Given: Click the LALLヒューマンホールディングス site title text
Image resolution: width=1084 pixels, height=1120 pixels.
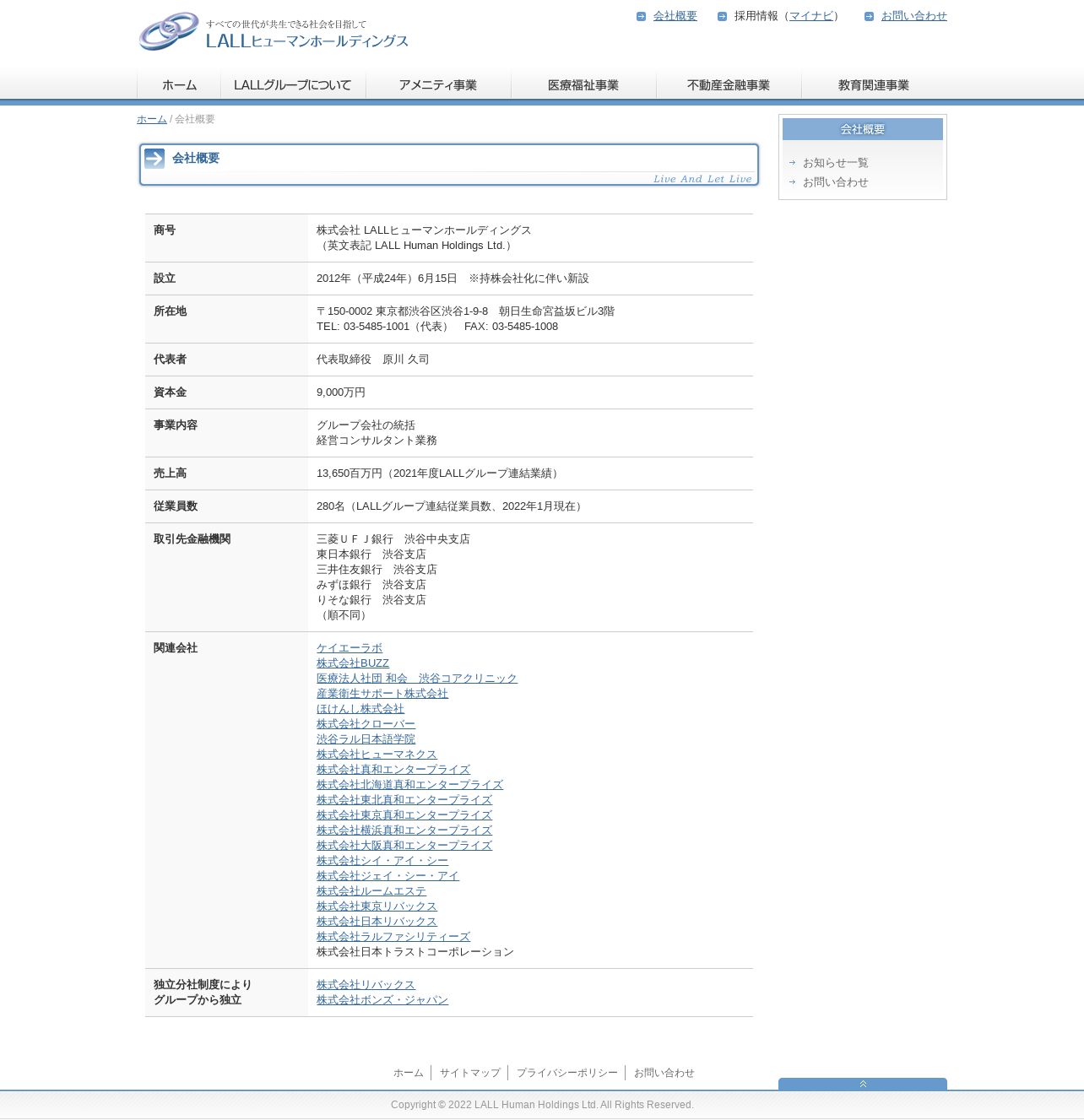Looking at the screenshot, I should click(x=307, y=41).
